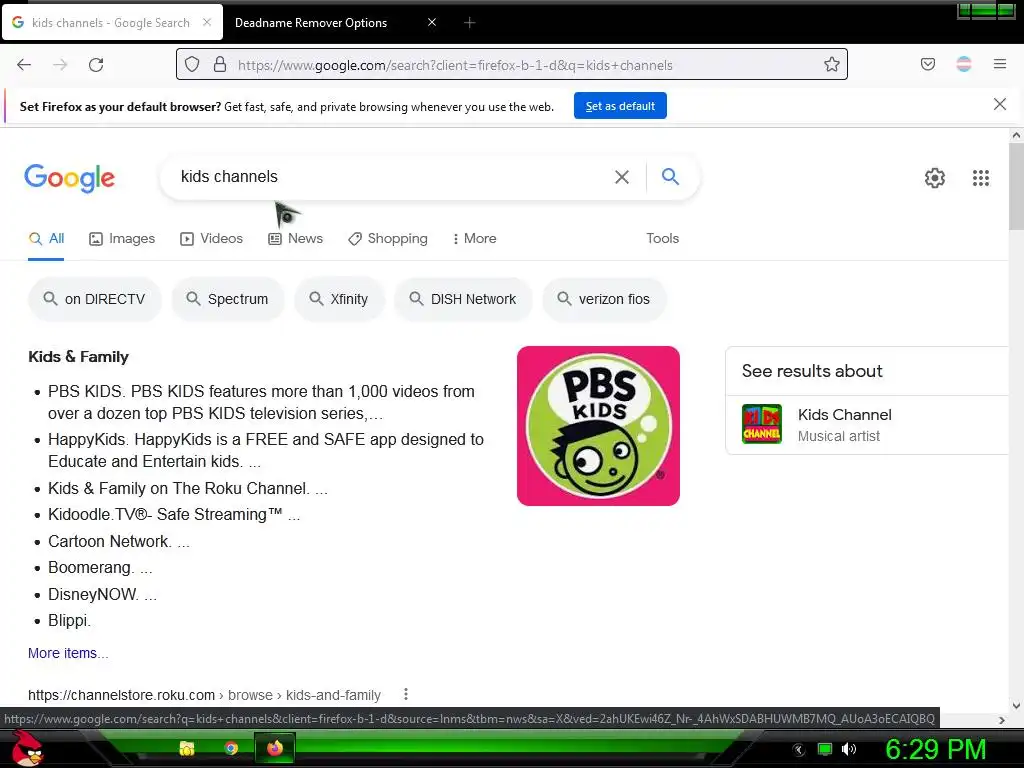This screenshot has width=1024, height=768.
Task: Open the Angry Birds start menu icon
Action: click(x=27, y=748)
